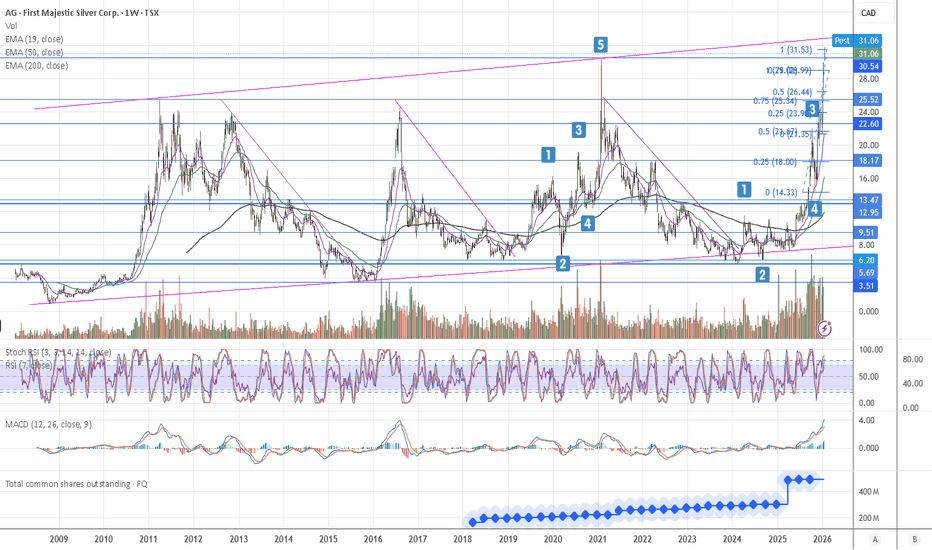
Task: Click the 22.60 price level label
Action: pos(868,123)
